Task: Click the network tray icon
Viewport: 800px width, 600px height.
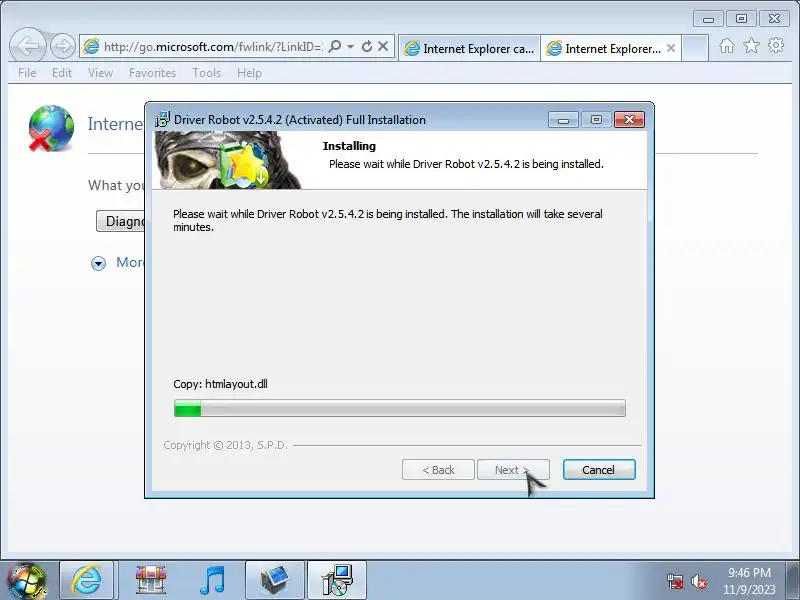Action: (675, 581)
